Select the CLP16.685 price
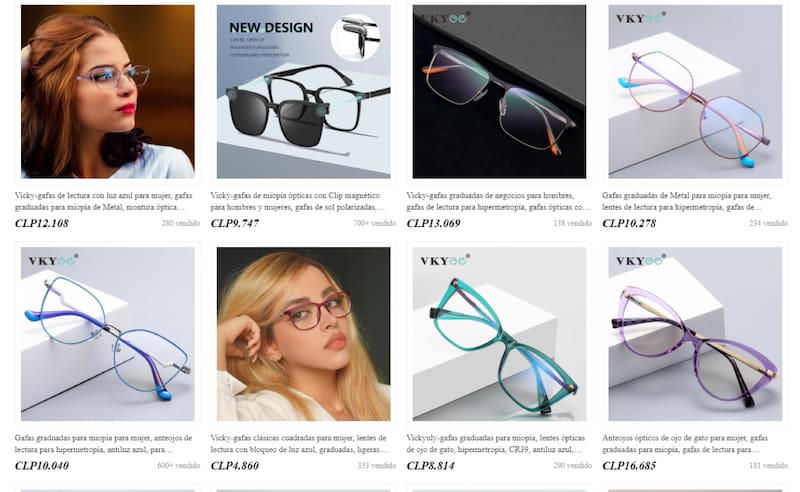 629,465
